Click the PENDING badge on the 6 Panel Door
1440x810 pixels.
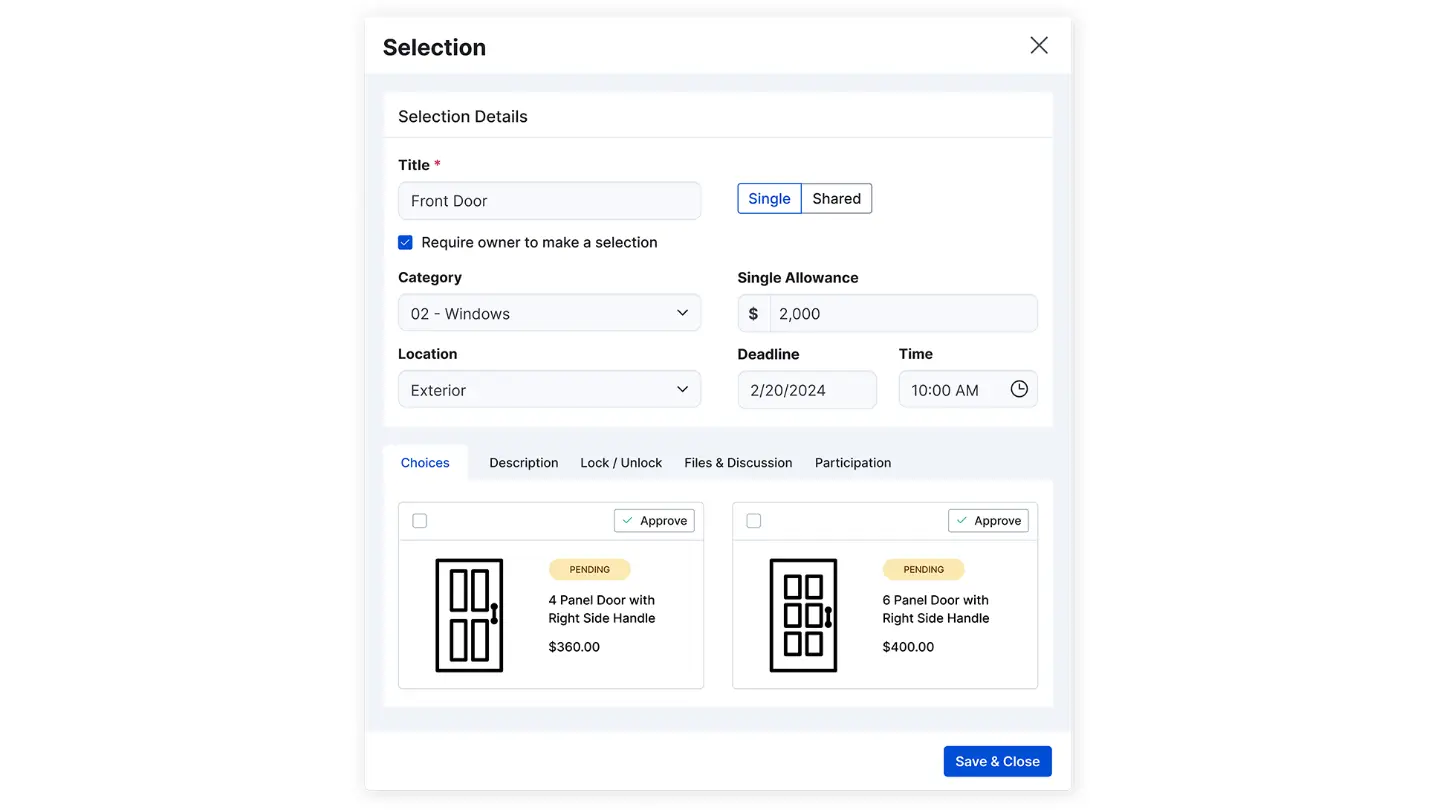point(924,570)
